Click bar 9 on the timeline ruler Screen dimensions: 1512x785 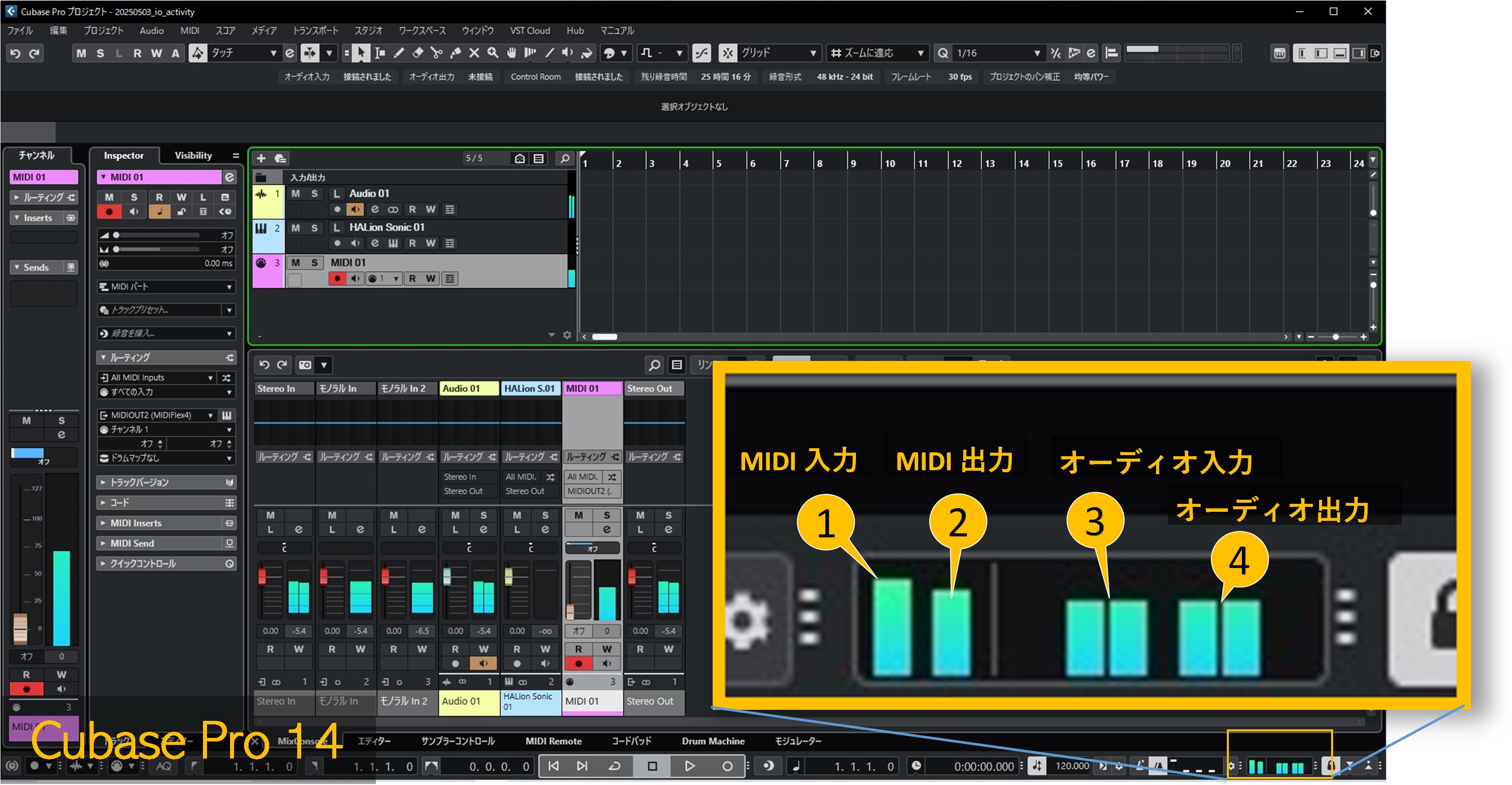click(x=853, y=163)
